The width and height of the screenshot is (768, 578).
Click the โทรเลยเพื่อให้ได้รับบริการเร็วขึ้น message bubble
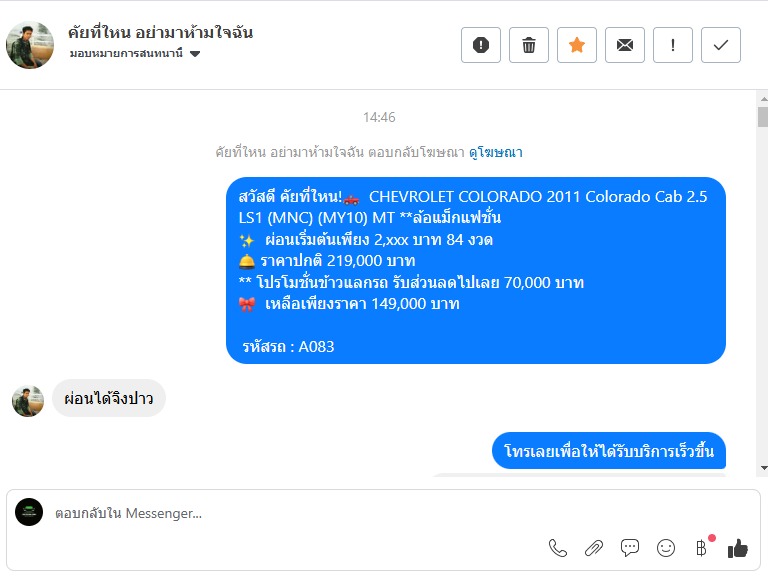[609, 451]
